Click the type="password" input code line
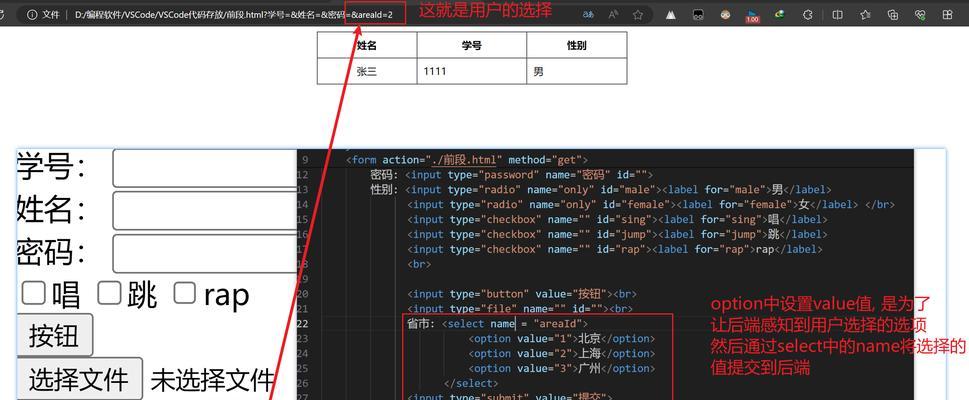 coord(511,175)
